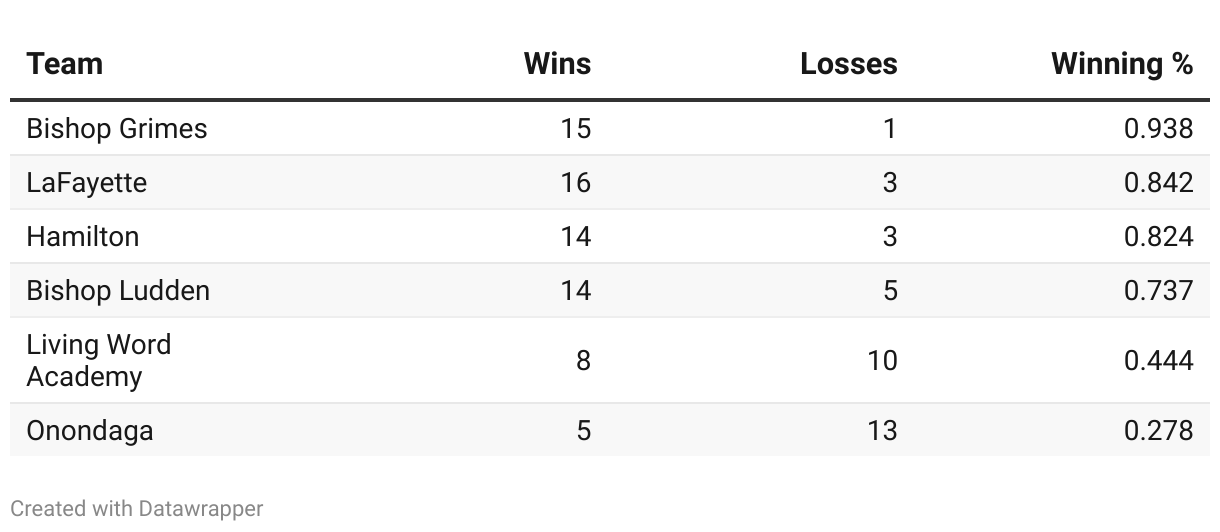This screenshot has width=1220, height=532.
Task: Click Onondaga losses value 13
Action: [x=882, y=431]
